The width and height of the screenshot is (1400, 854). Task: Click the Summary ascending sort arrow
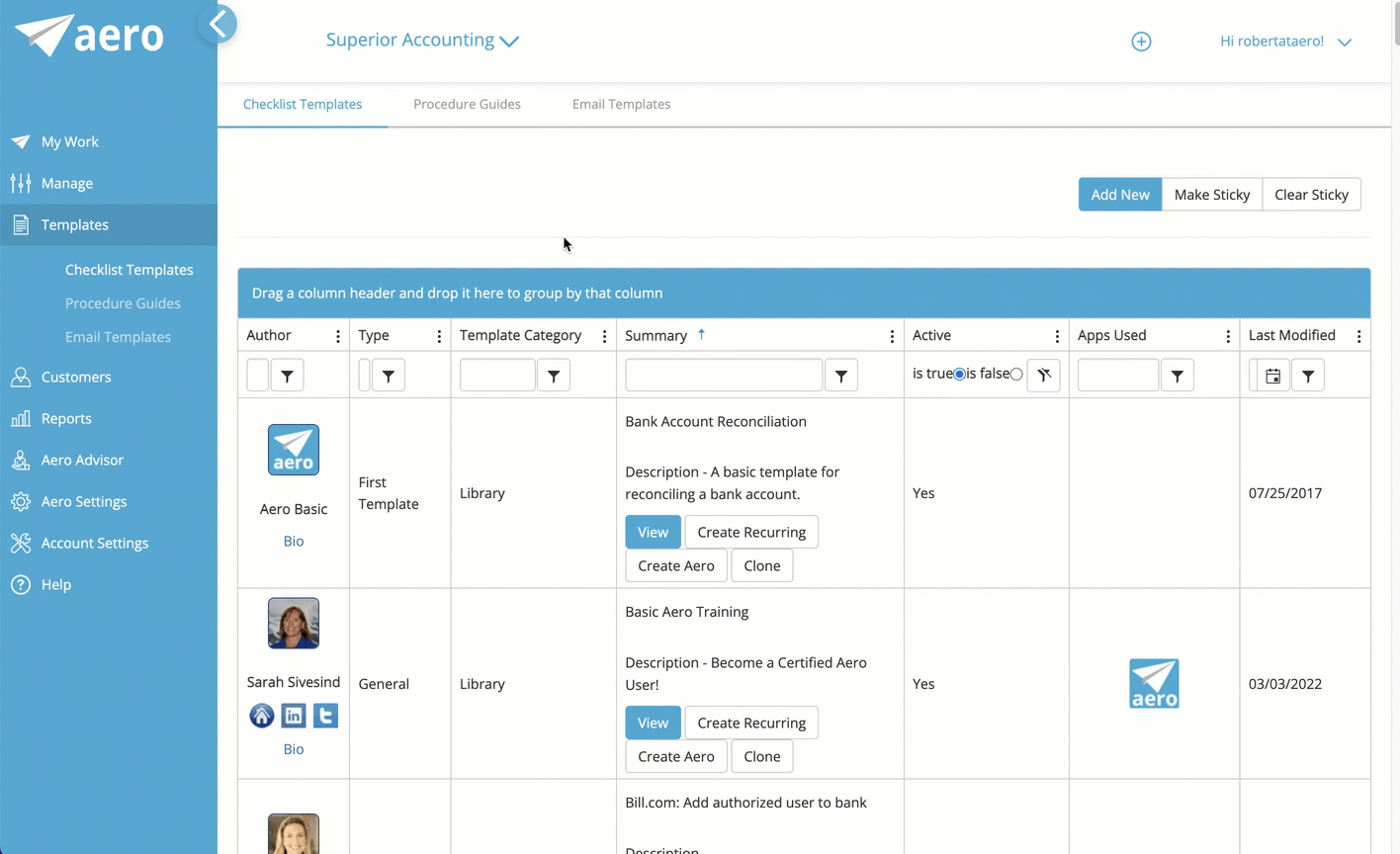(701, 335)
